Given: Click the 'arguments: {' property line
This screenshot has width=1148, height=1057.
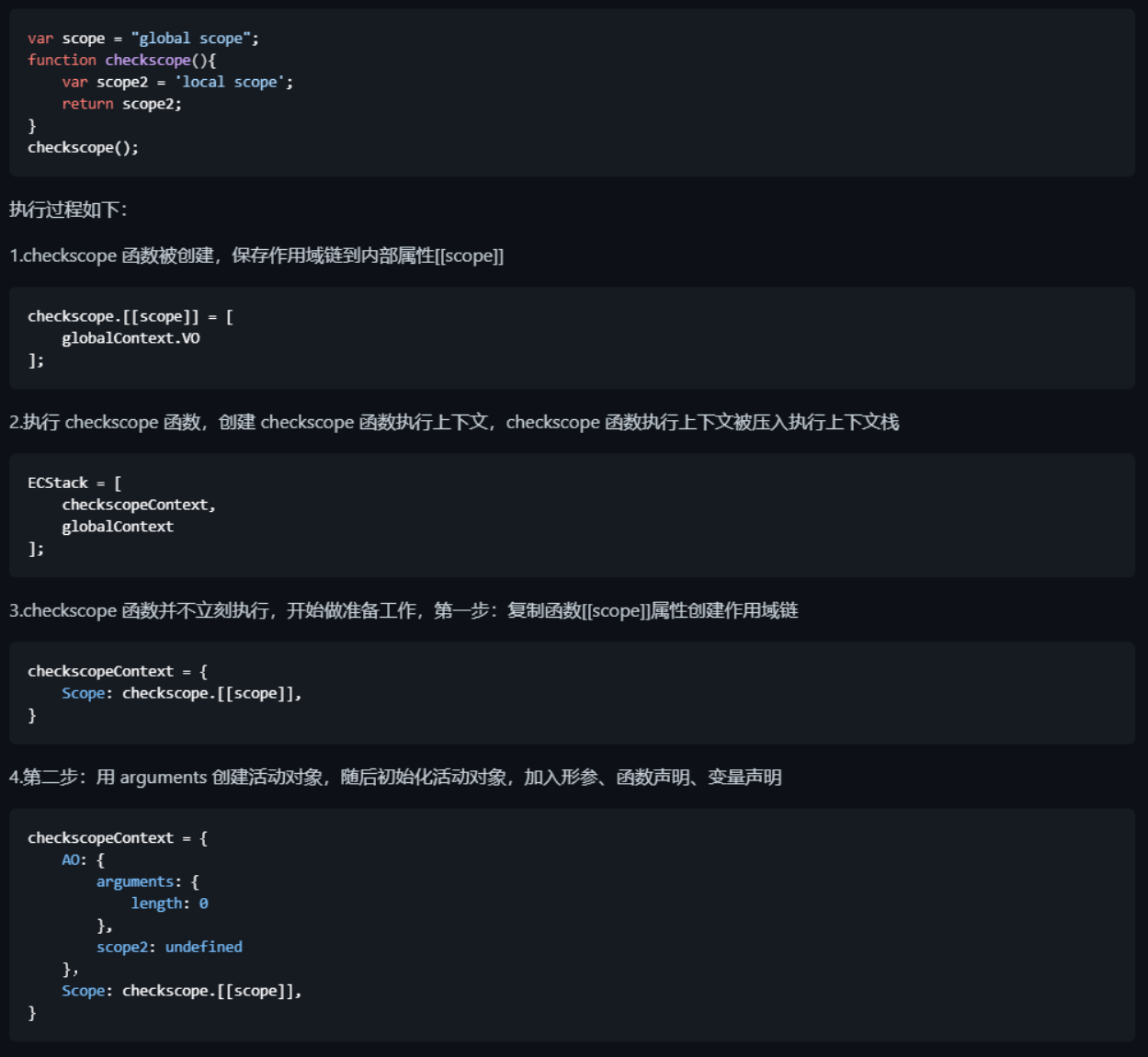Looking at the screenshot, I should 147,881.
